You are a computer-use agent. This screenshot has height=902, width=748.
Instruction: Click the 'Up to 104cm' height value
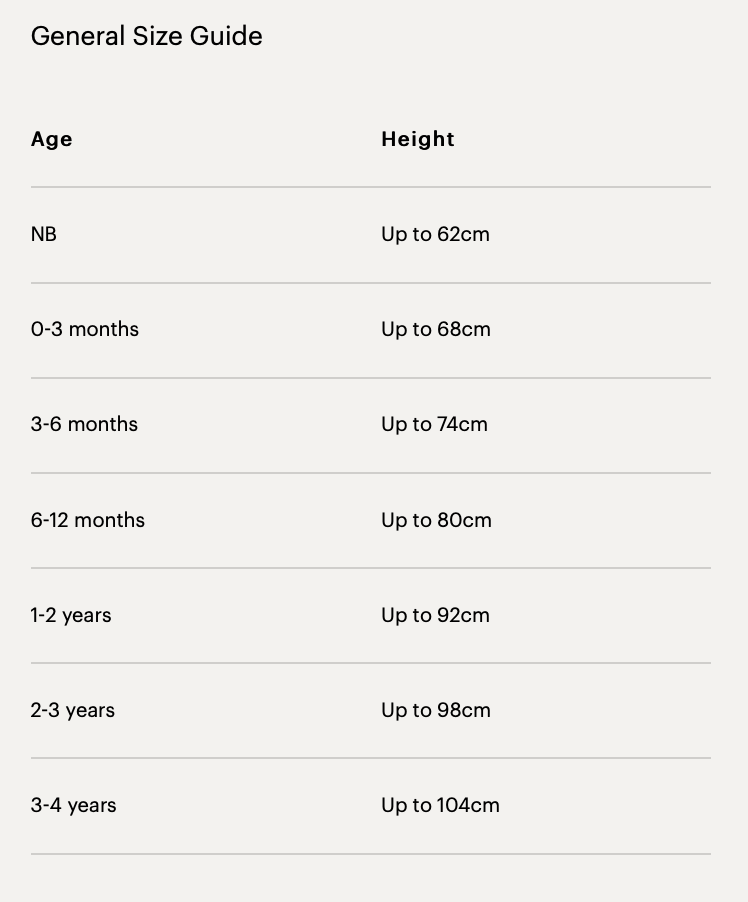[x=440, y=805]
